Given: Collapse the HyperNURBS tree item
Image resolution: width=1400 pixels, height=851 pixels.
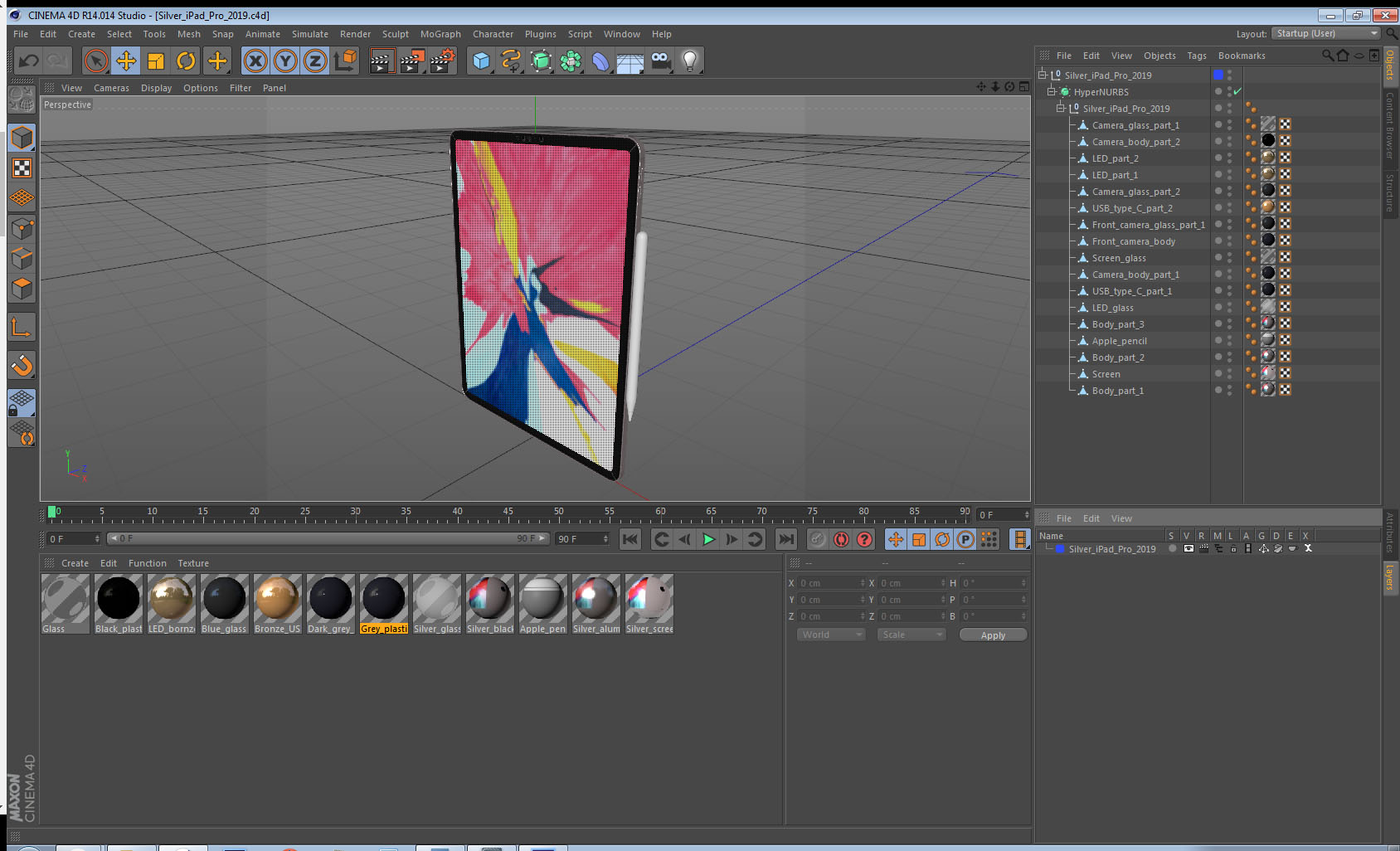Looking at the screenshot, I should [1051, 91].
